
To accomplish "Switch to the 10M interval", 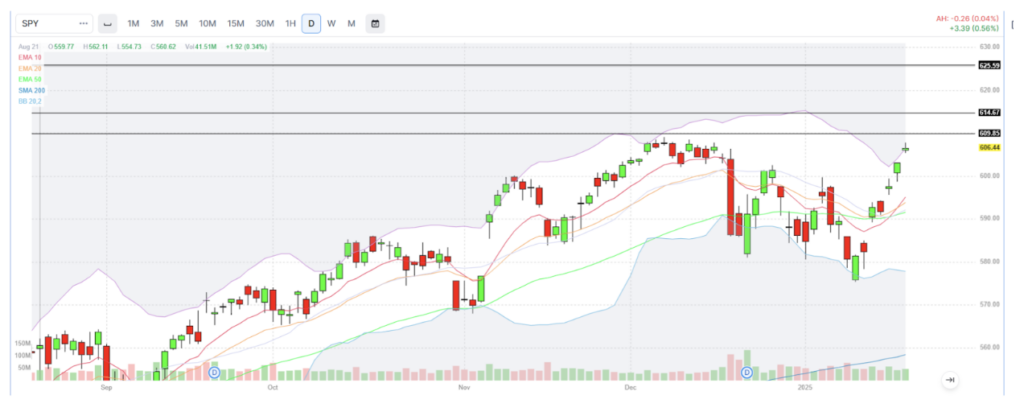I will tap(208, 24).
